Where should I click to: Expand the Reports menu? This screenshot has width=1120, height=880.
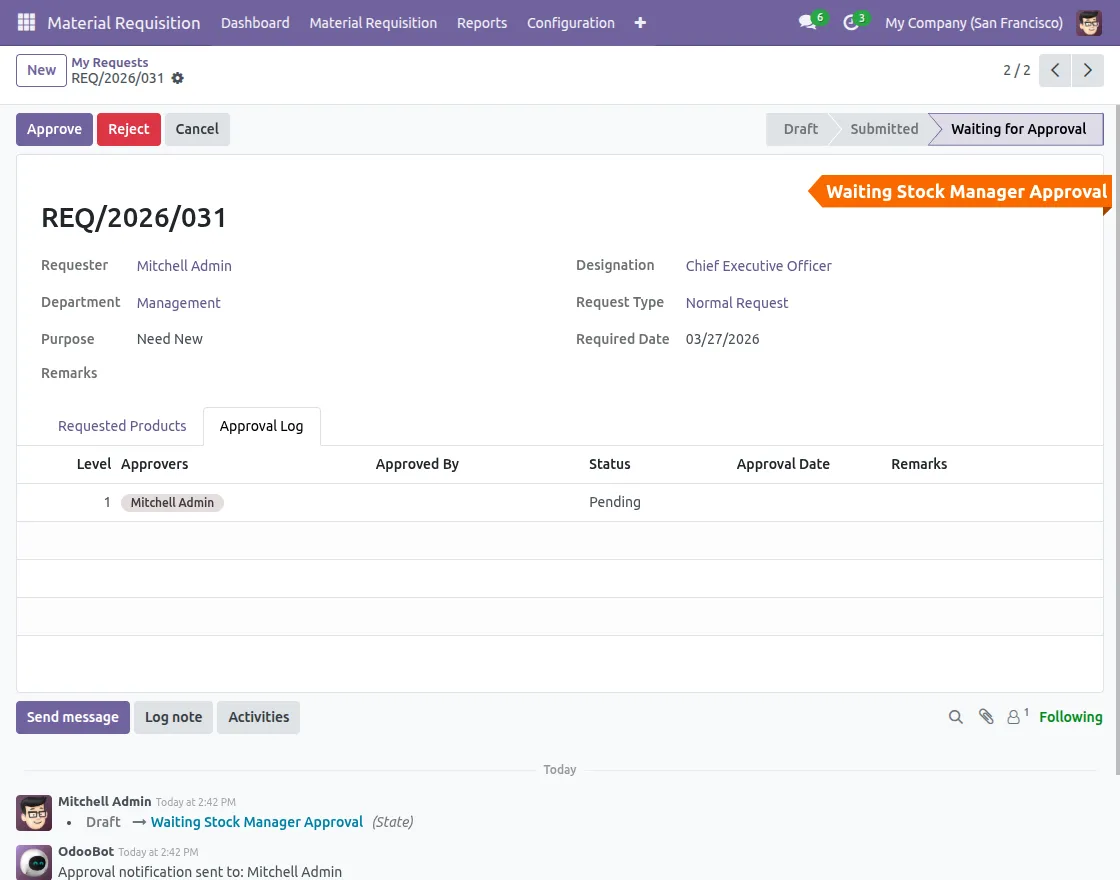point(482,22)
